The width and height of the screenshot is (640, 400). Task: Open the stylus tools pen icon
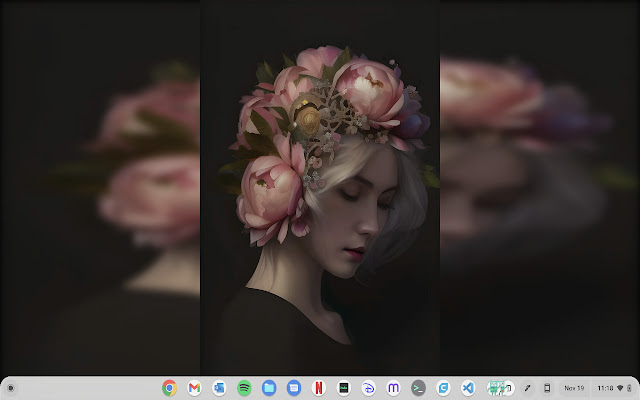pos(528,388)
